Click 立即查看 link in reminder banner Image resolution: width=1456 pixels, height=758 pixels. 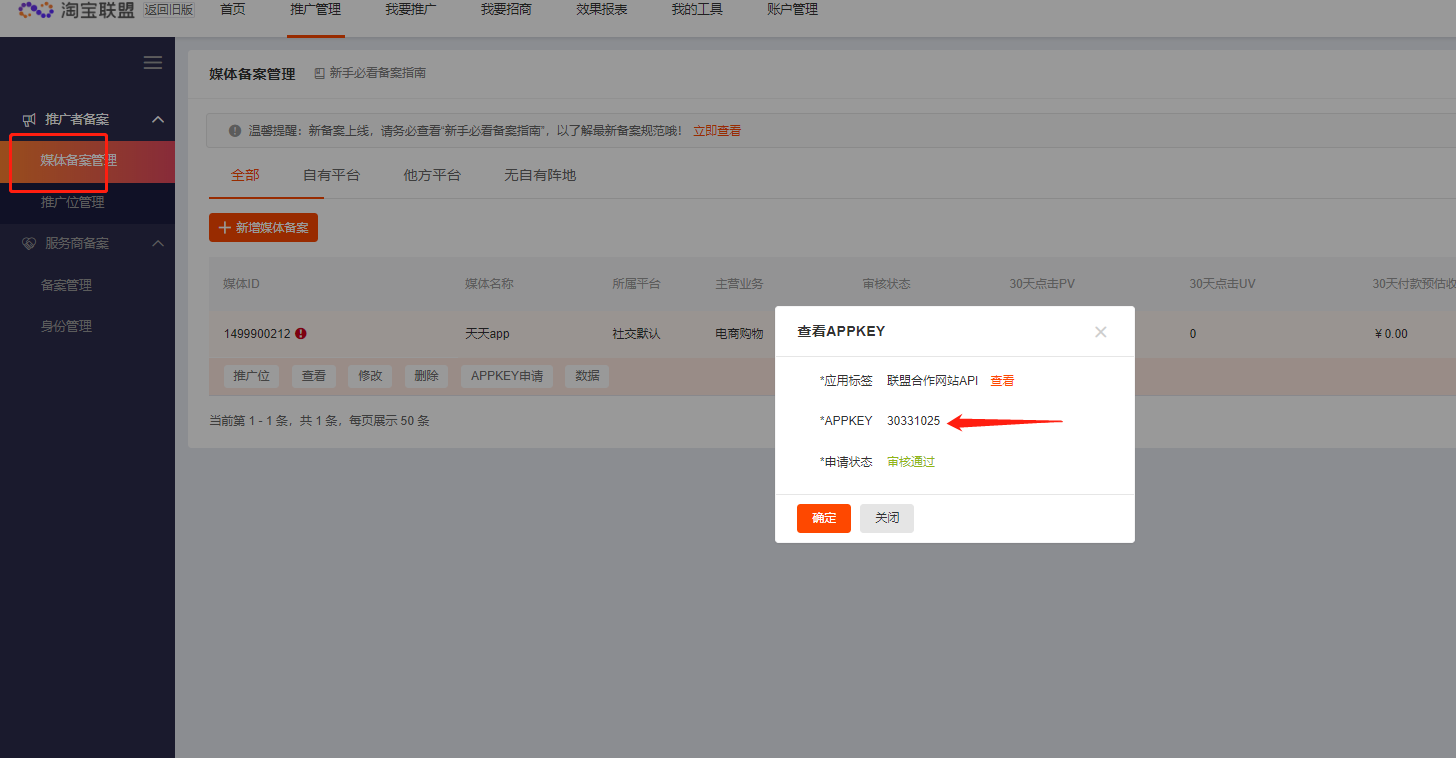[717, 131]
